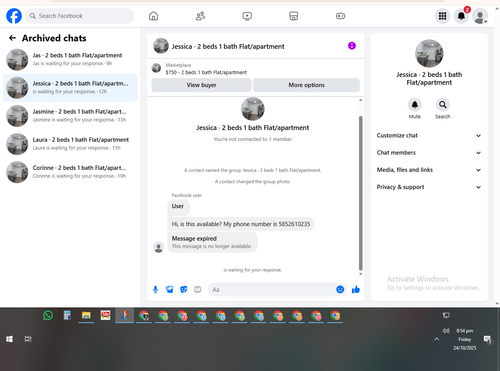This screenshot has height=371, width=500.
Task: Click Laura's chat thumbnail photo
Action: tap(17, 144)
